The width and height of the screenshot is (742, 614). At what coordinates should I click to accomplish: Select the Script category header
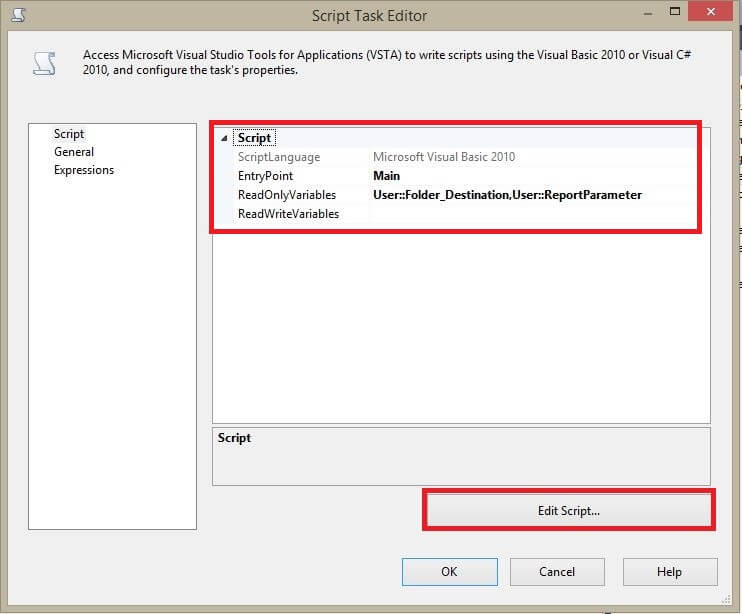pos(254,138)
